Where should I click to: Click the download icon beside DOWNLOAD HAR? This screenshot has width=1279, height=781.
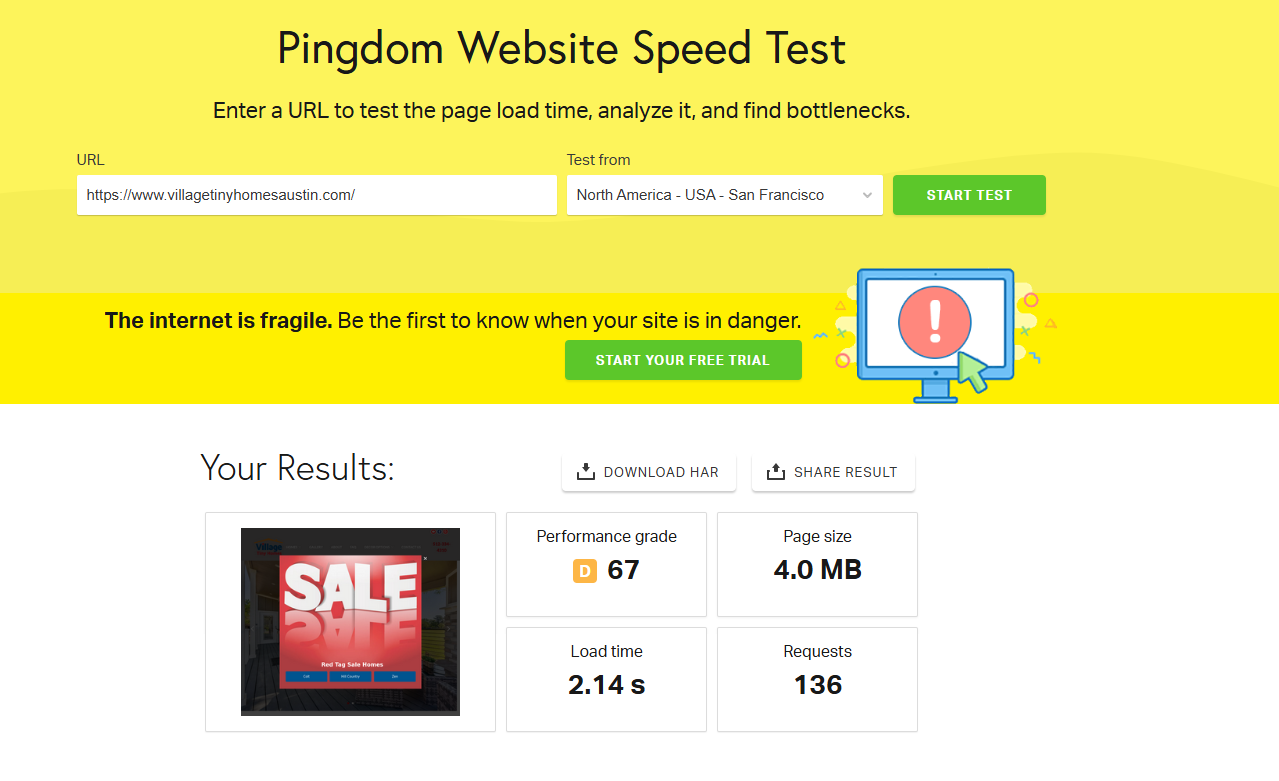[x=586, y=472]
